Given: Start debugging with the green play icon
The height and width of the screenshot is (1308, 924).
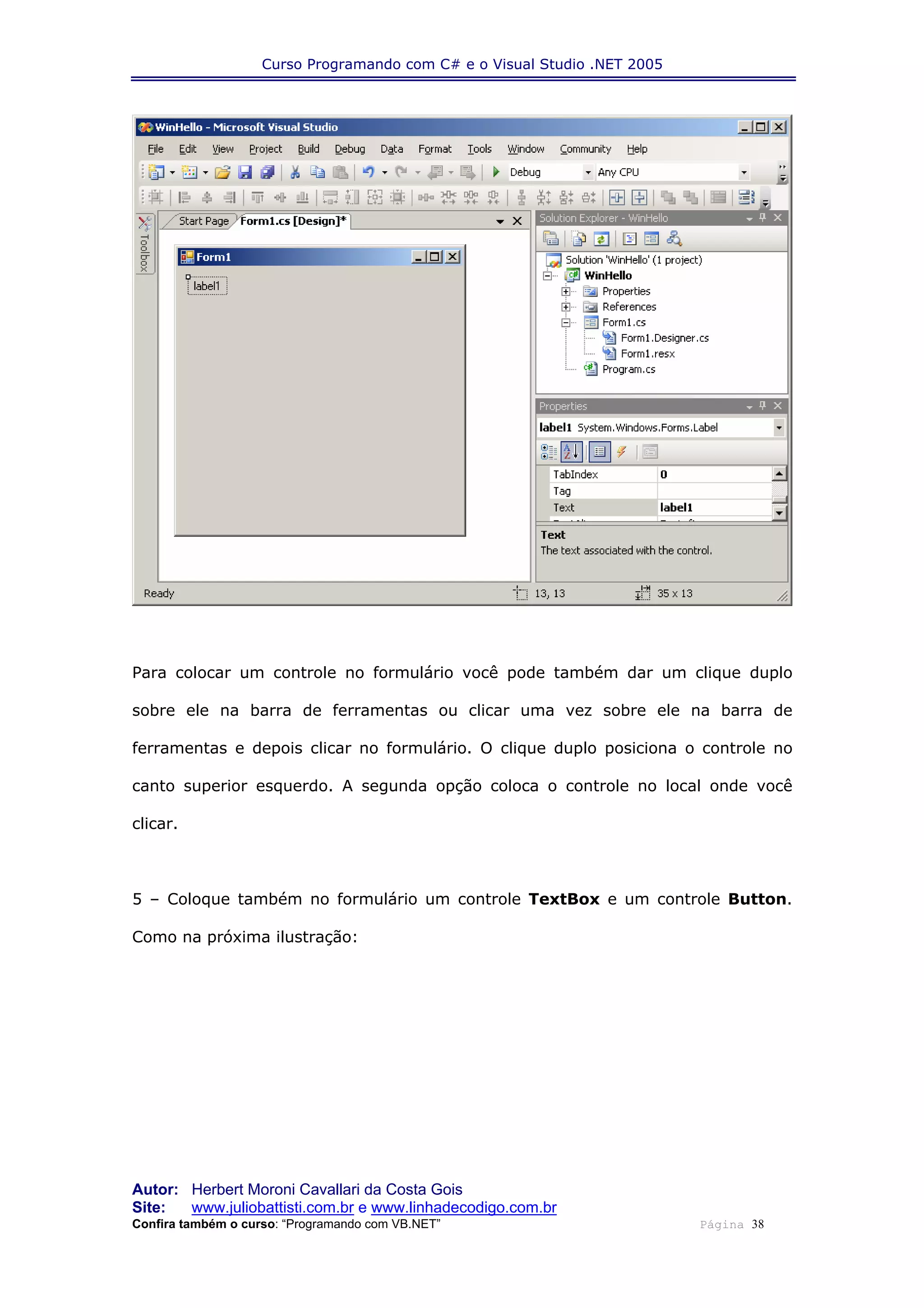Looking at the screenshot, I should [x=496, y=172].
